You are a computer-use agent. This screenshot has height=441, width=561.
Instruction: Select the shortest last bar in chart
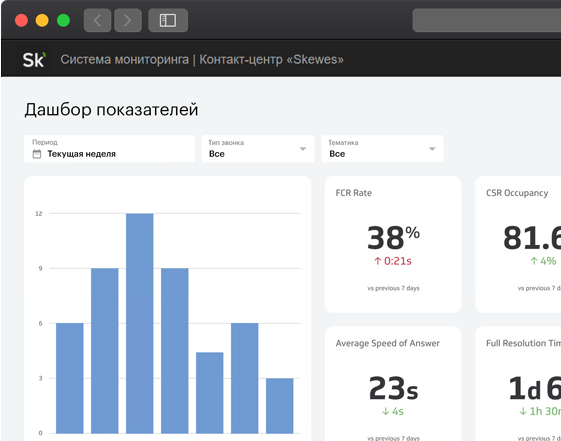279,406
